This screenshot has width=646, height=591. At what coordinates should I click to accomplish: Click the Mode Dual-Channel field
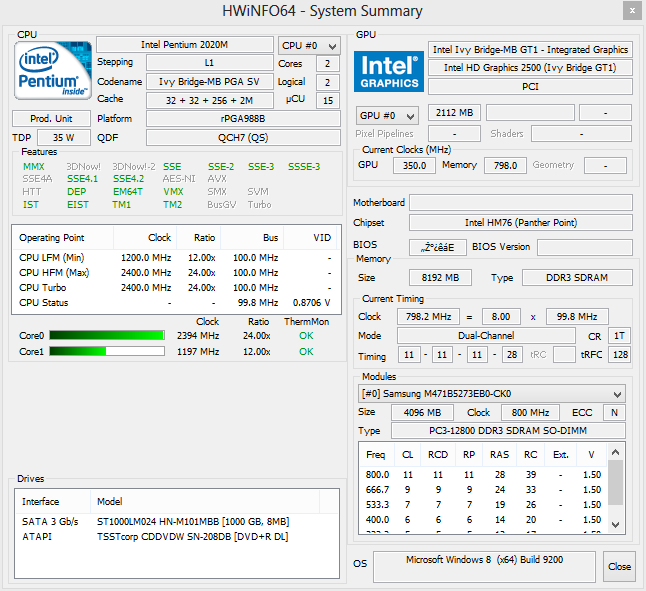tap(486, 336)
